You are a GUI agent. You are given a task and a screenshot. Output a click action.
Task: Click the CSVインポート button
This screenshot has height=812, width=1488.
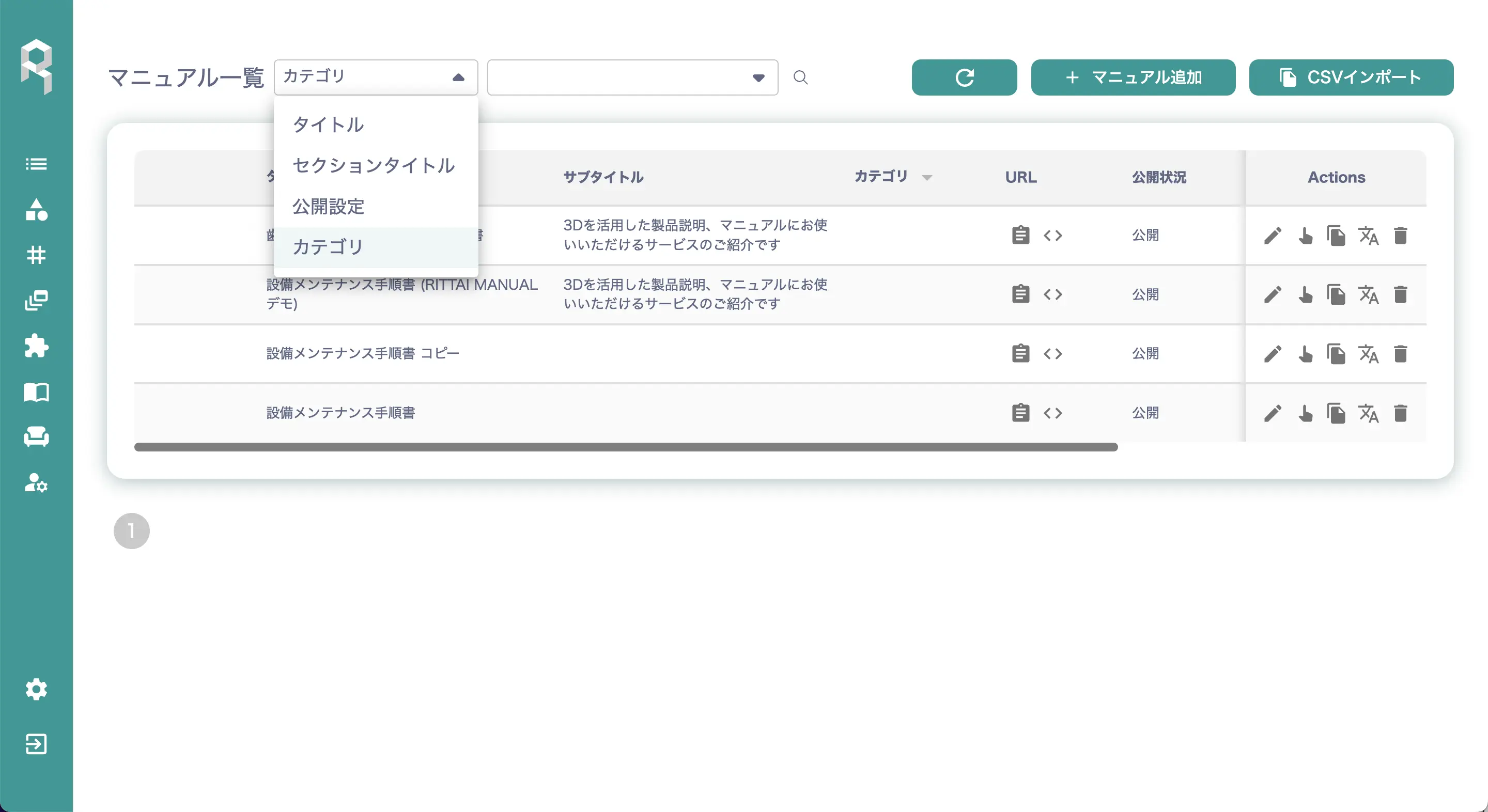coord(1351,77)
